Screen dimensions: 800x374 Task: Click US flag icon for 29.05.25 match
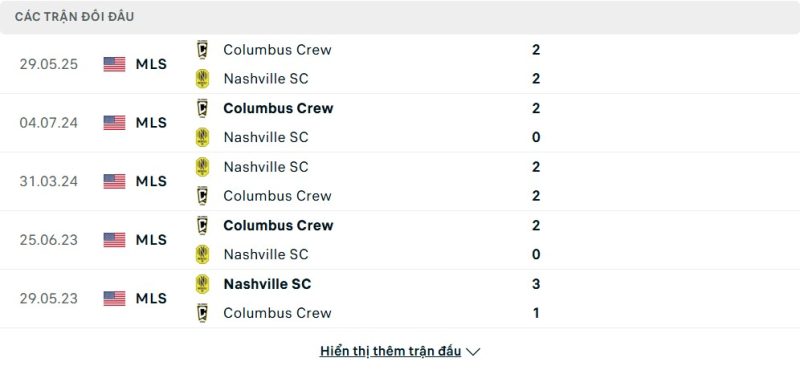tap(114, 64)
